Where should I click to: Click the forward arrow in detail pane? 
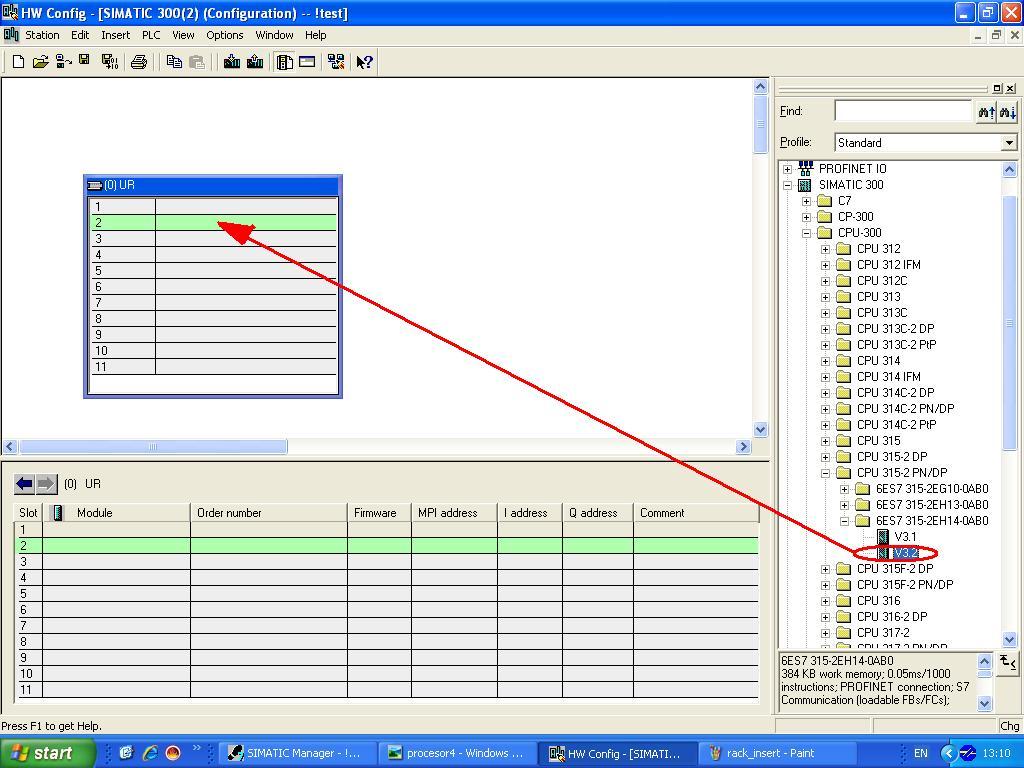tap(46, 484)
